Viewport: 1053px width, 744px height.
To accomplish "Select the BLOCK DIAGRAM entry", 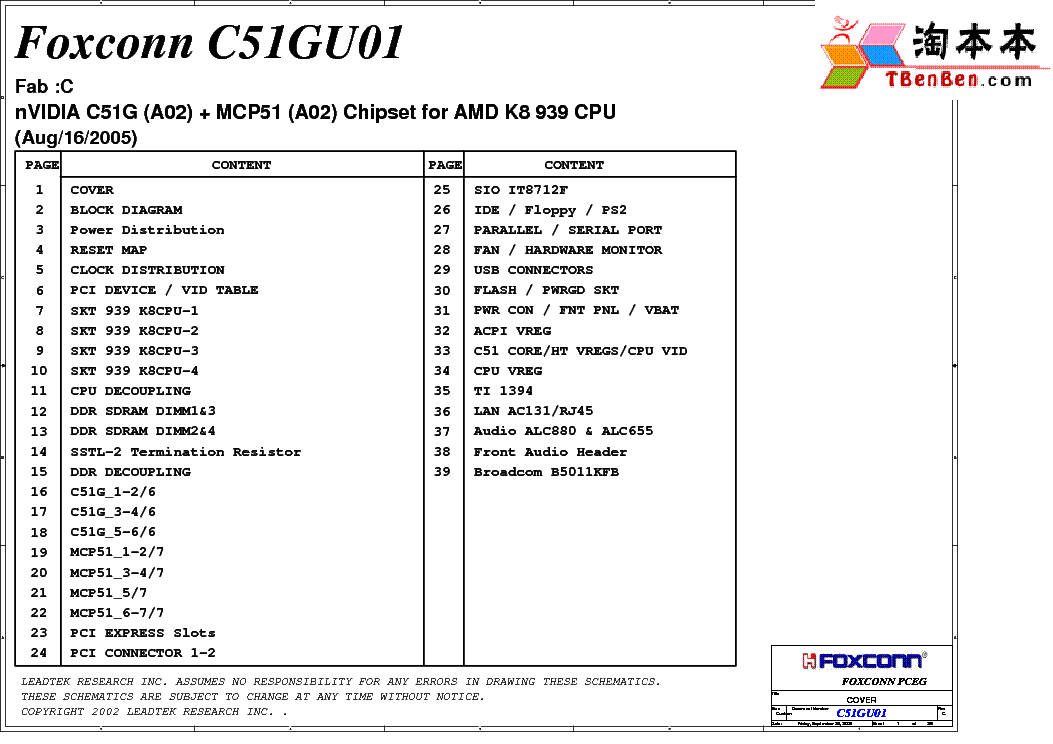I will coord(126,210).
